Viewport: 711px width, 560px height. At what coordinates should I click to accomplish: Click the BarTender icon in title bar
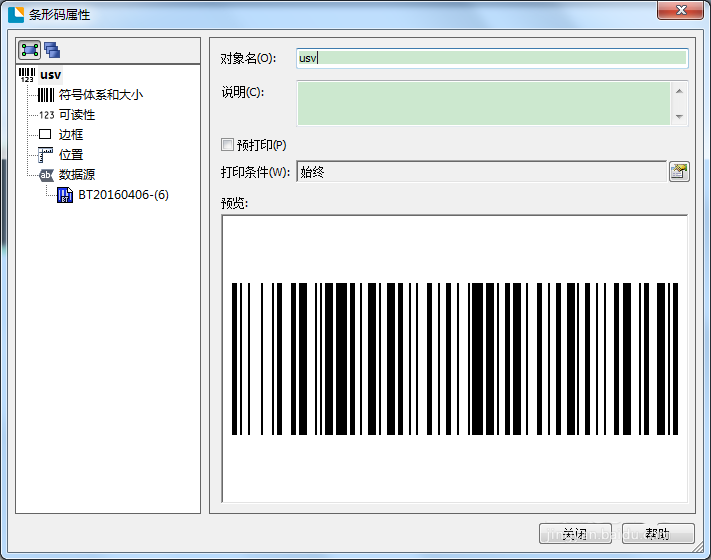point(16,15)
